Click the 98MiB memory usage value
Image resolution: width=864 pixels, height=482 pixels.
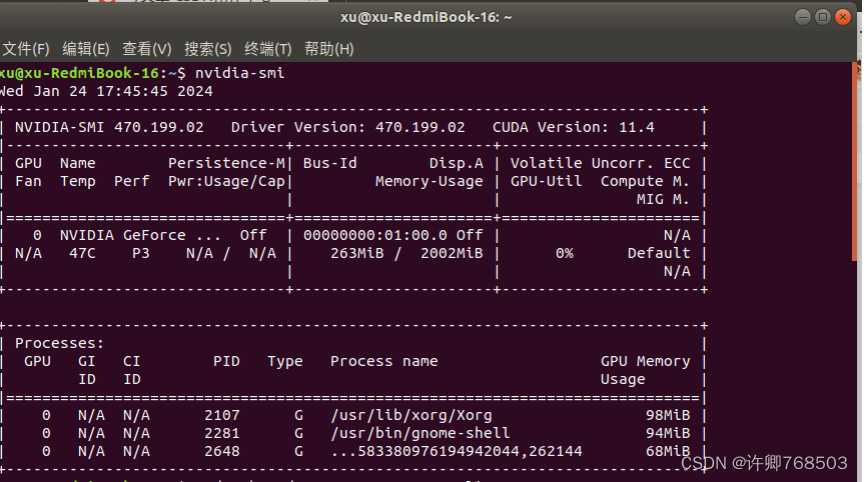tap(668, 415)
